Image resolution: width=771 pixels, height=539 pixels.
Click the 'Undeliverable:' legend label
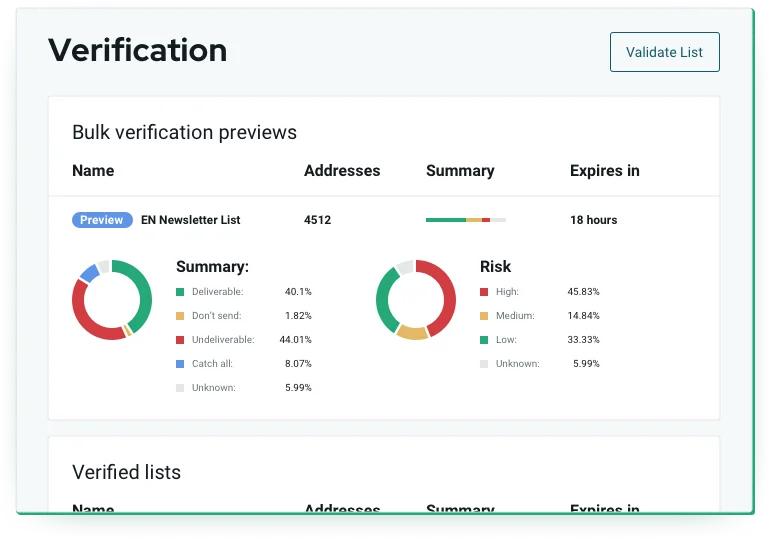[x=223, y=340]
